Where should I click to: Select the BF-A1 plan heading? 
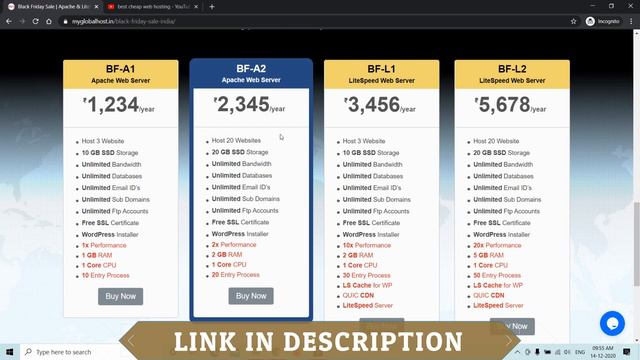(x=120, y=69)
